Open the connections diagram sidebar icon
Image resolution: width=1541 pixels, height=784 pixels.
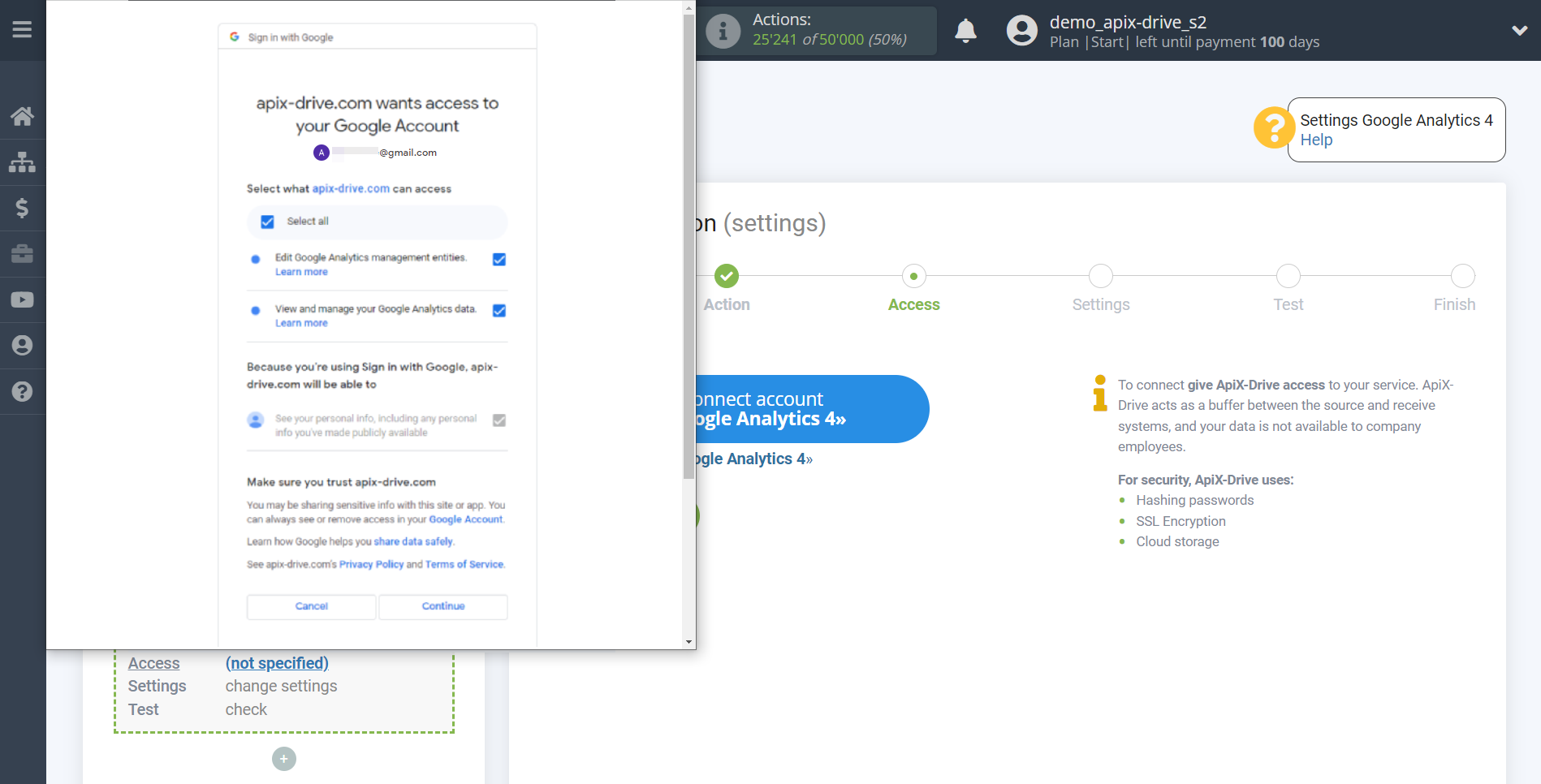(x=23, y=162)
